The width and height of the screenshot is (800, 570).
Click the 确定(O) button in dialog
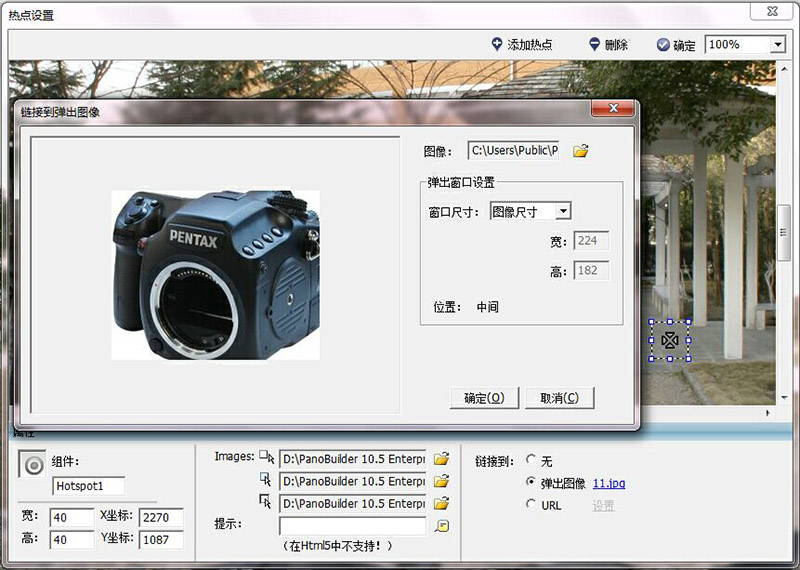tap(484, 398)
